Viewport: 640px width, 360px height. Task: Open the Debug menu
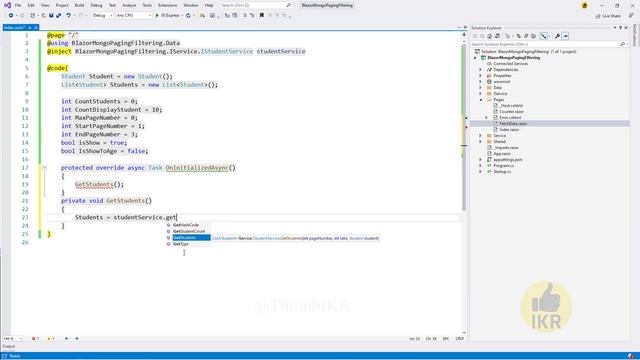point(96,5)
